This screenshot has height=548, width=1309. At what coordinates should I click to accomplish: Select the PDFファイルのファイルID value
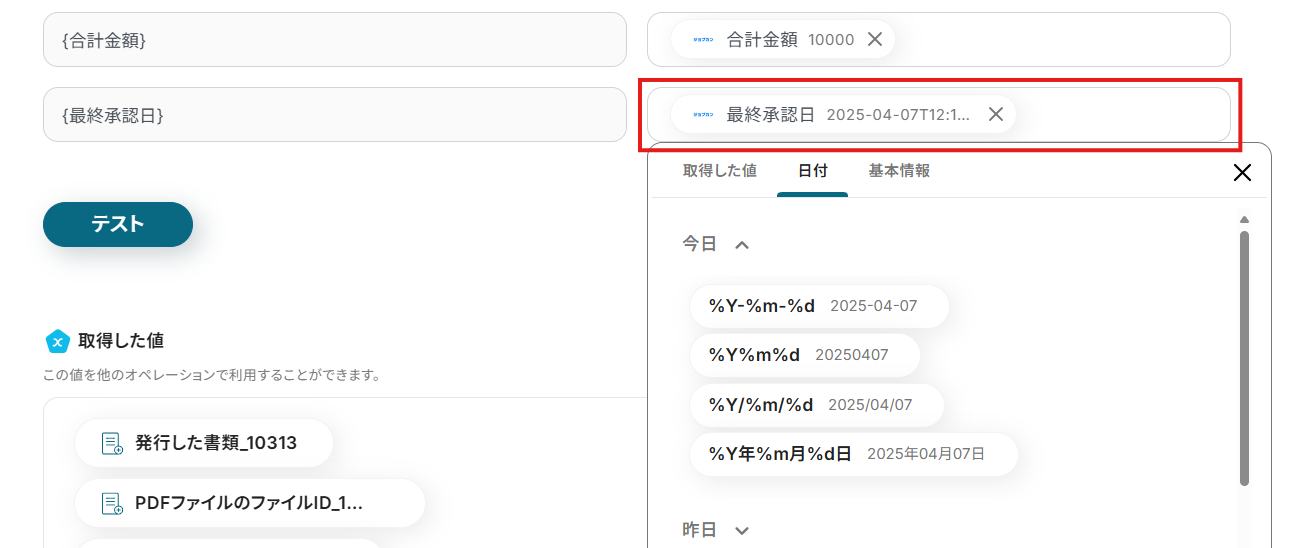click(x=250, y=503)
